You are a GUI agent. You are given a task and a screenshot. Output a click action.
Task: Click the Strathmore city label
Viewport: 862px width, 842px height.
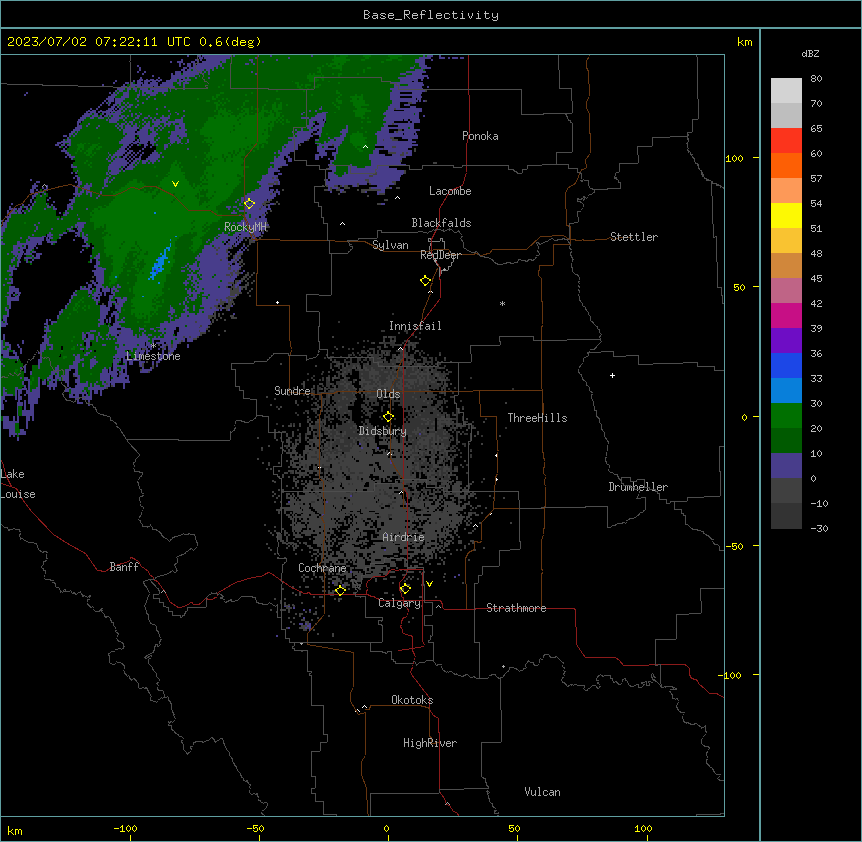tap(516, 608)
